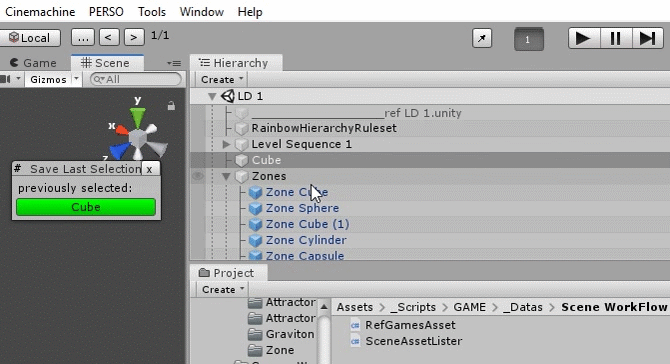670x364 pixels.
Task: Select the RefGamesAsset script
Action: 410,325
